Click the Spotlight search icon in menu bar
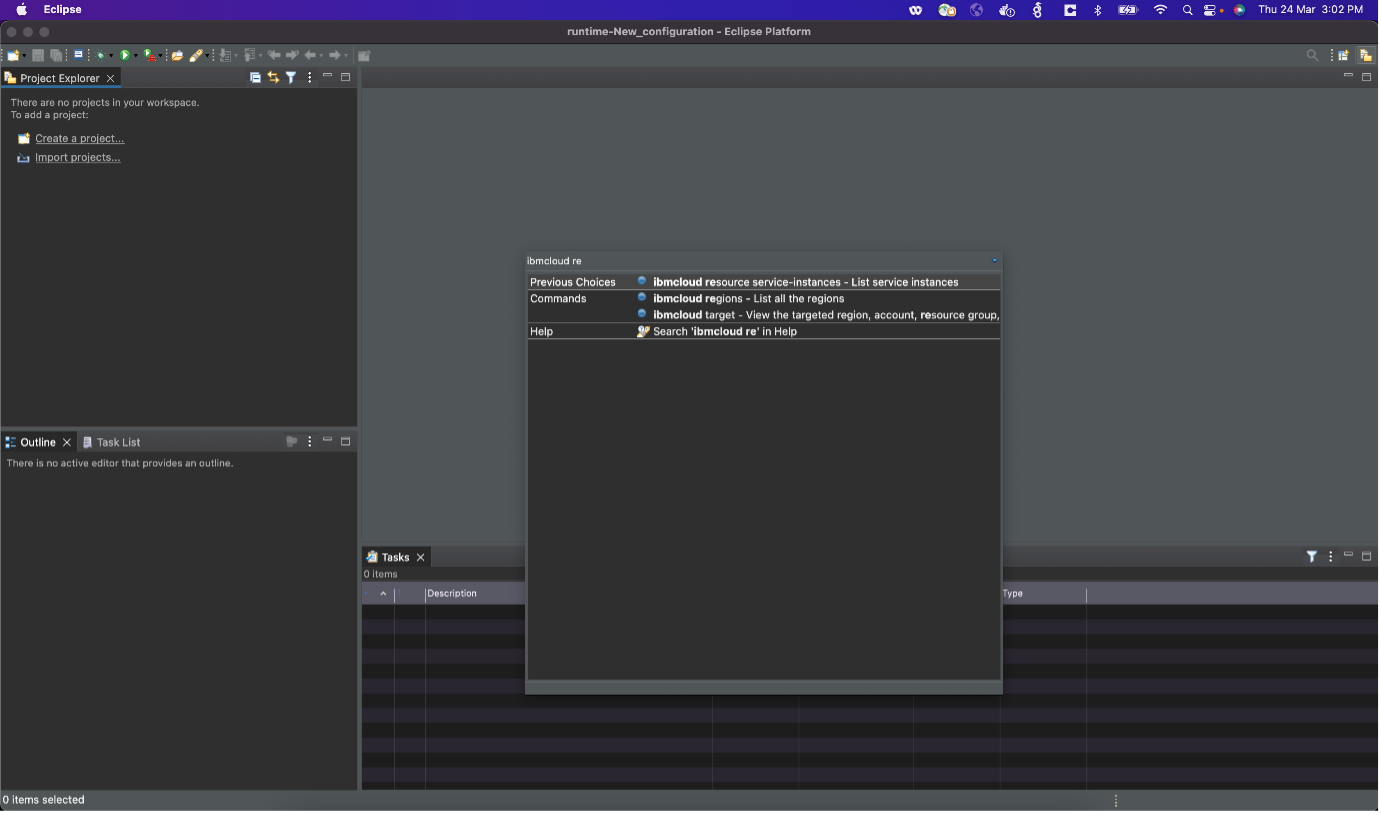 tap(1187, 10)
